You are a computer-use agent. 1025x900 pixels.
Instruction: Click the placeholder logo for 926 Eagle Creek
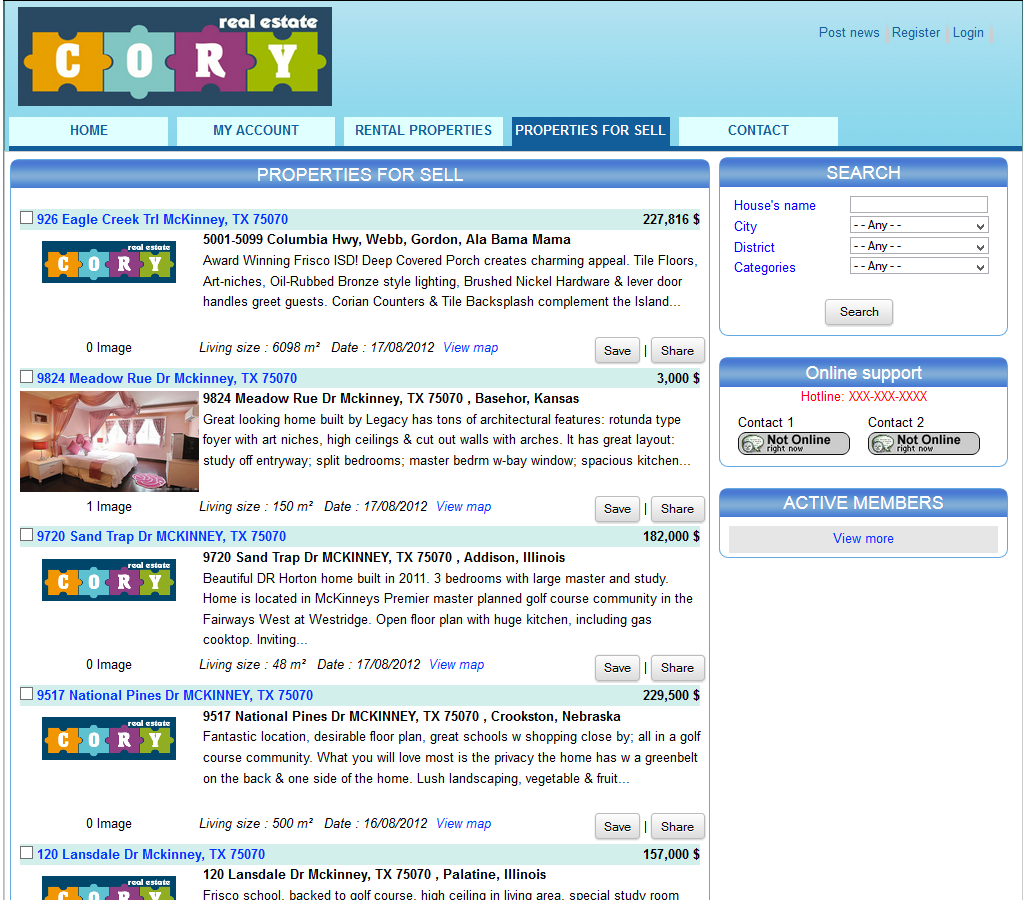click(x=109, y=262)
